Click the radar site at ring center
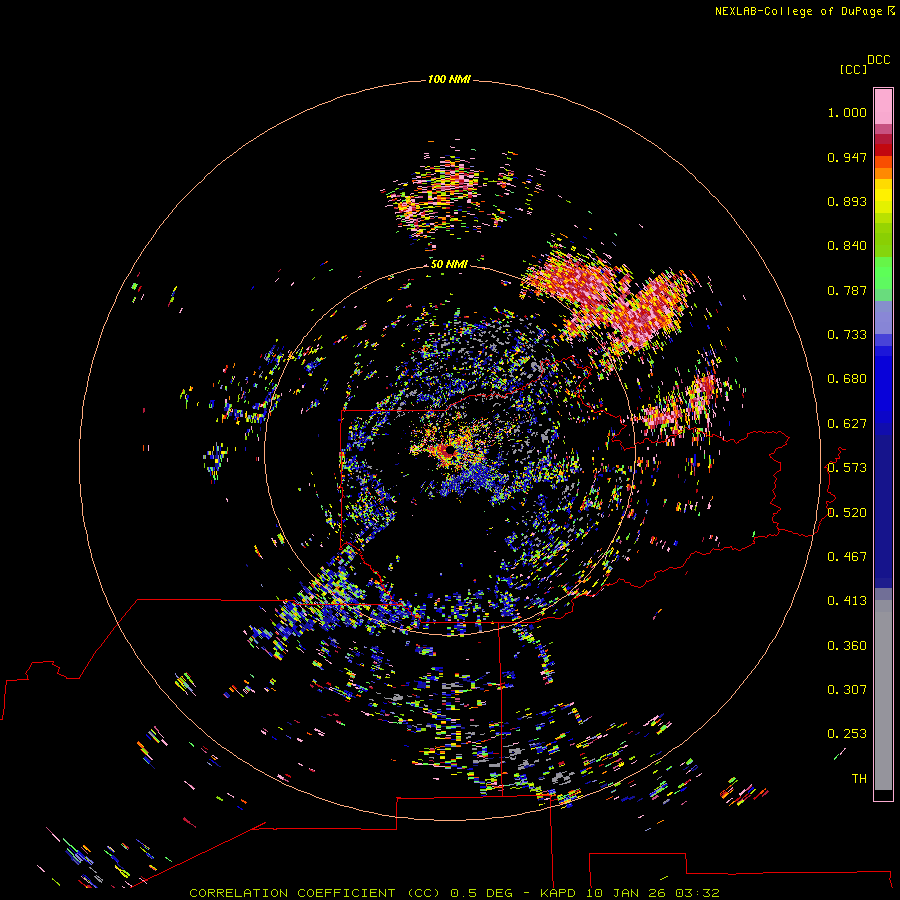Viewport: 900px width, 900px height. click(449, 451)
